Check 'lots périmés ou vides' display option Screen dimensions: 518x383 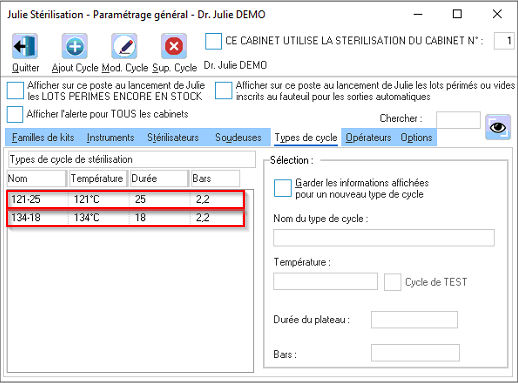tap(223, 91)
